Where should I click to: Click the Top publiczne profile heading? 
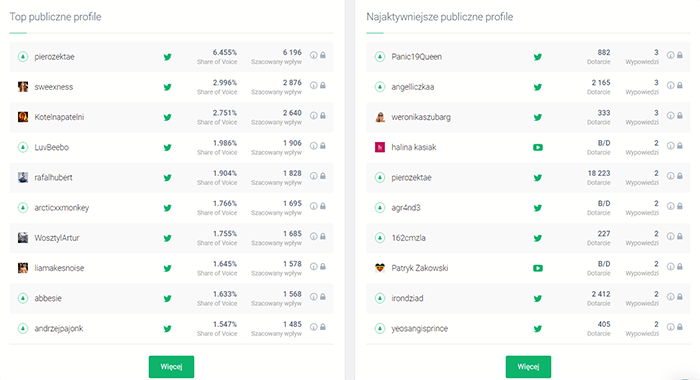coord(55,17)
